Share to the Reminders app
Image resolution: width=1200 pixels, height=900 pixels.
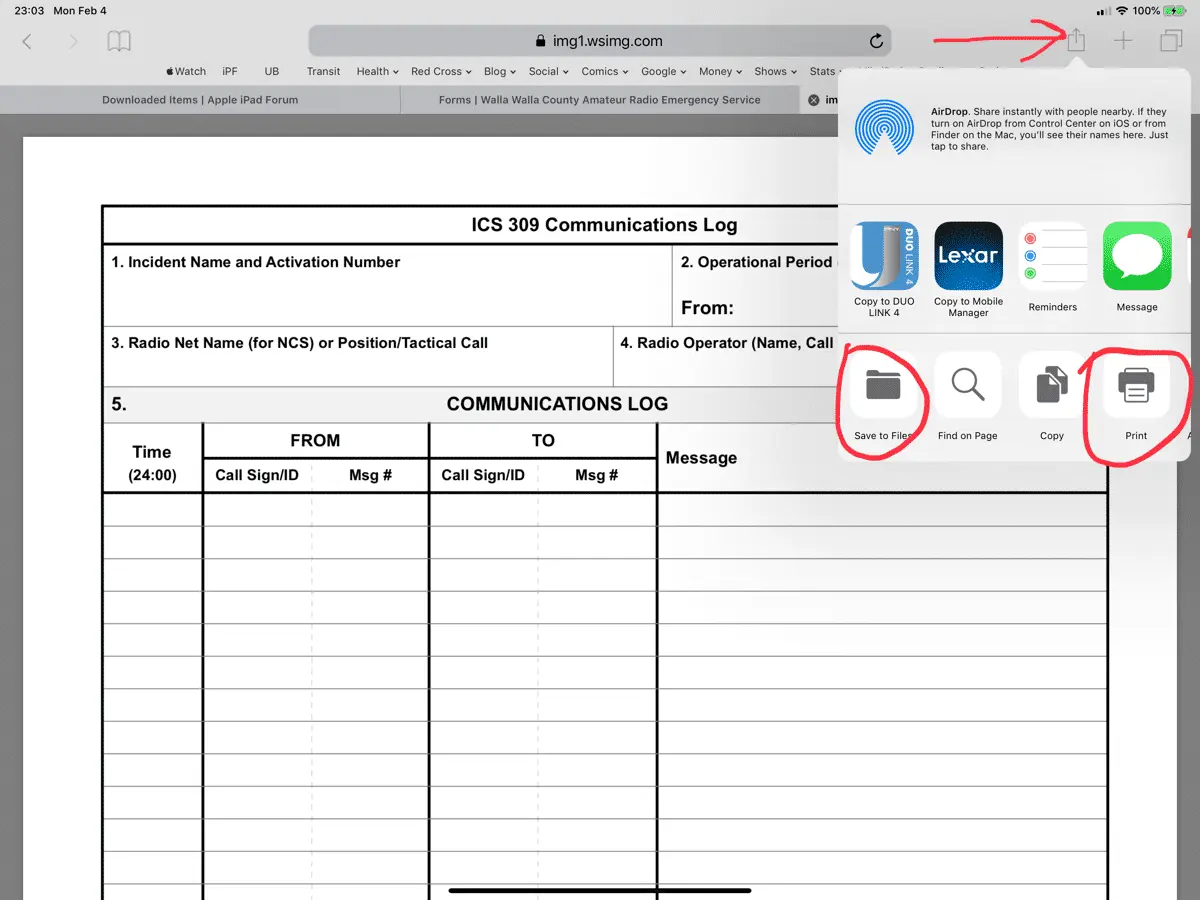1052,257
